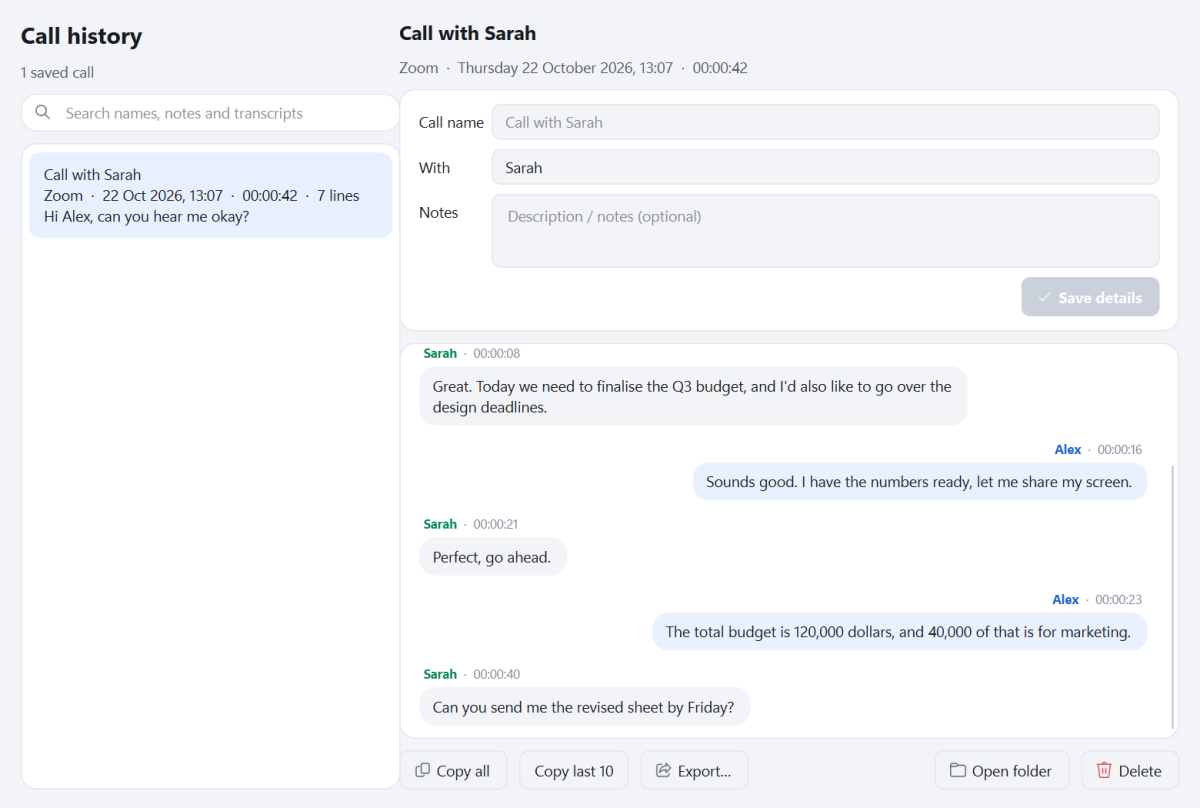Click the Open folder icon

tap(958, 770)
